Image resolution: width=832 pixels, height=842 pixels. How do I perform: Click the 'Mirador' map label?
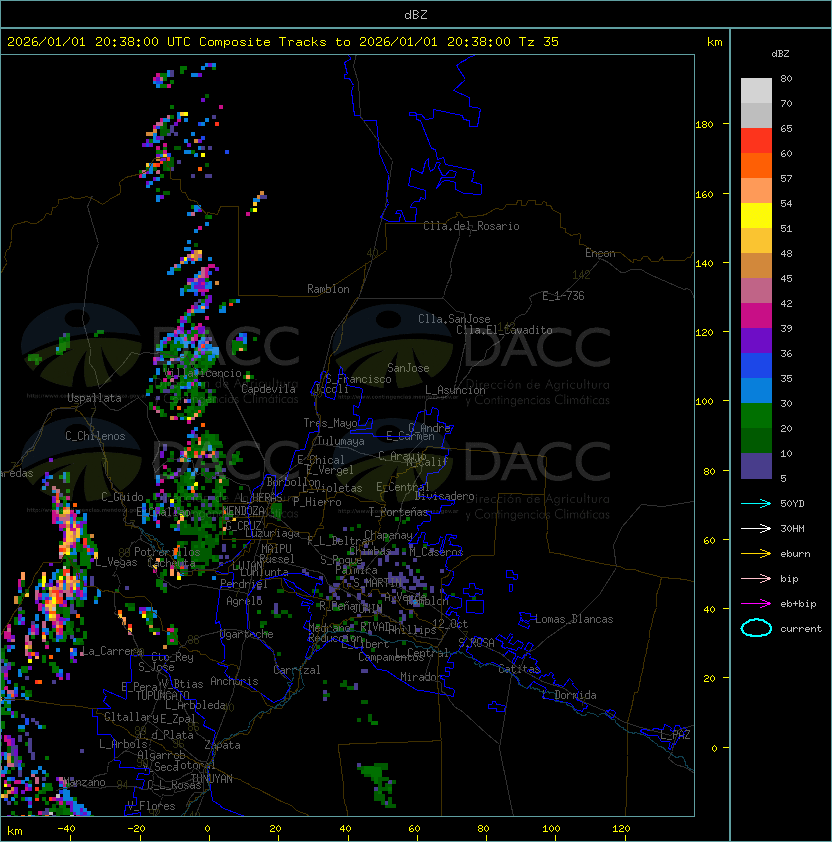(421, 677)
